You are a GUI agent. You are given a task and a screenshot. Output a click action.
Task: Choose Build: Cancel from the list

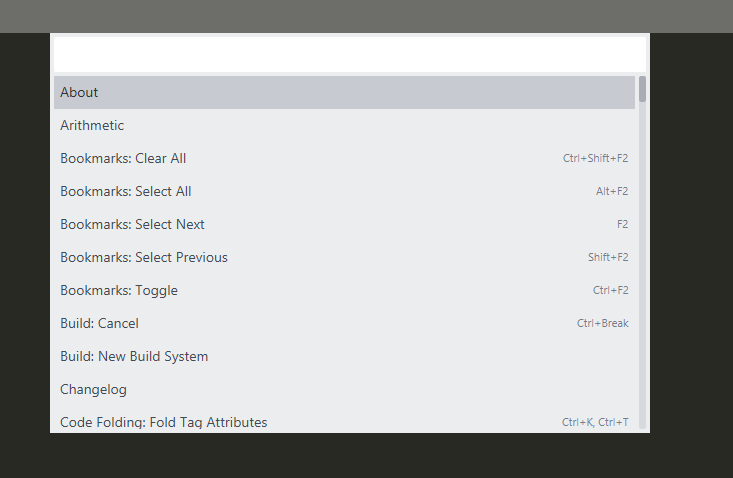[x=99, y=323]
